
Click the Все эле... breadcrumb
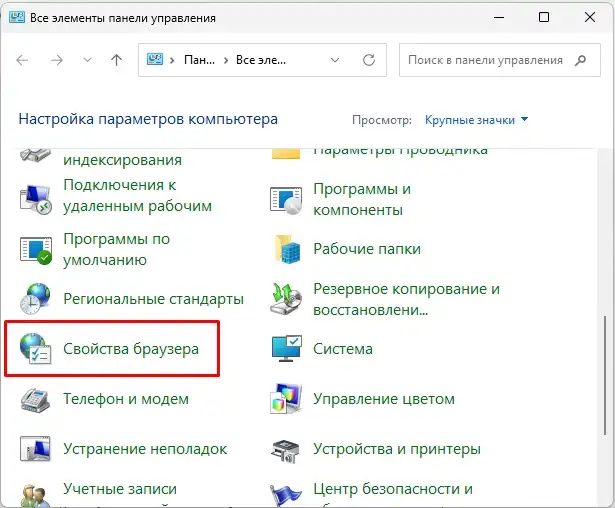(261, 60)
